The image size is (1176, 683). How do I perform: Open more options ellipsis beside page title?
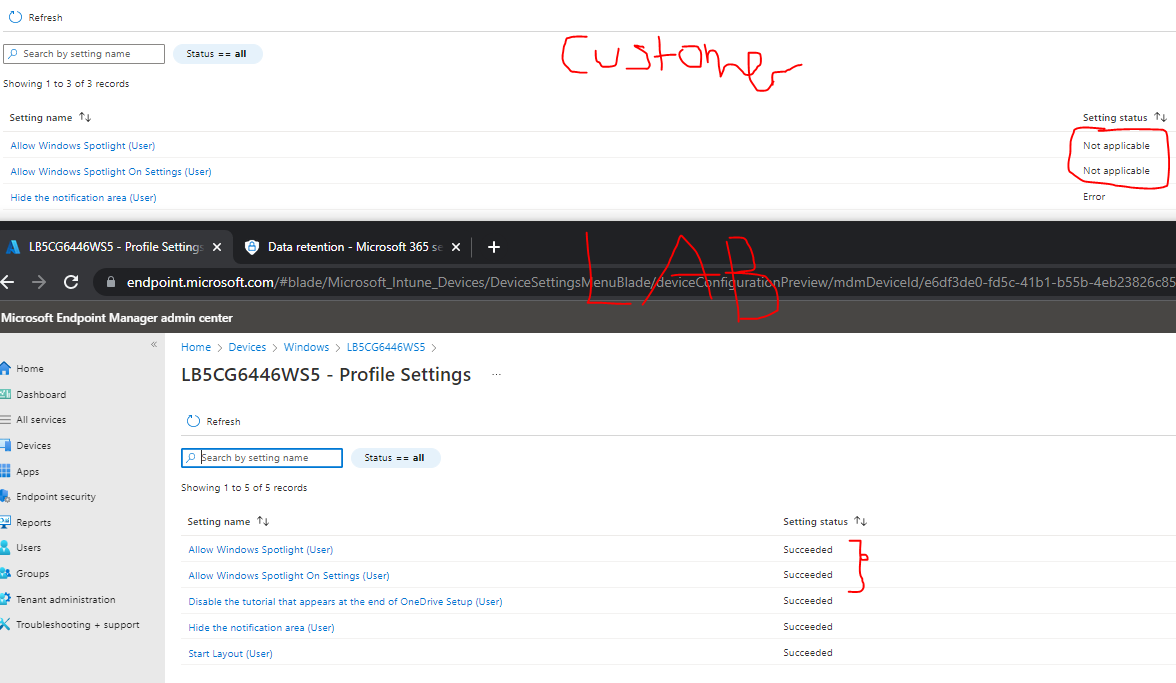(x=496, y=374)
